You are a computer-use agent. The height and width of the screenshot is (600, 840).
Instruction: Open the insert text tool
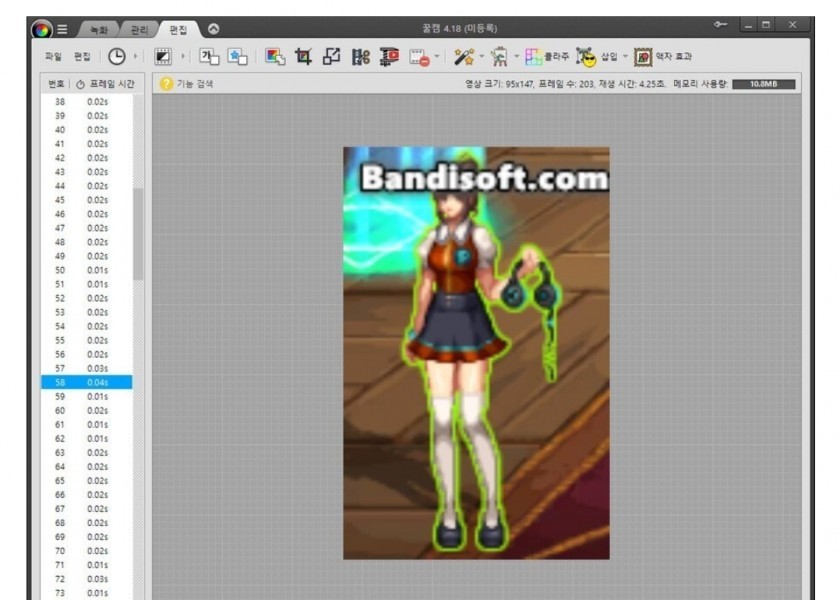209,57
